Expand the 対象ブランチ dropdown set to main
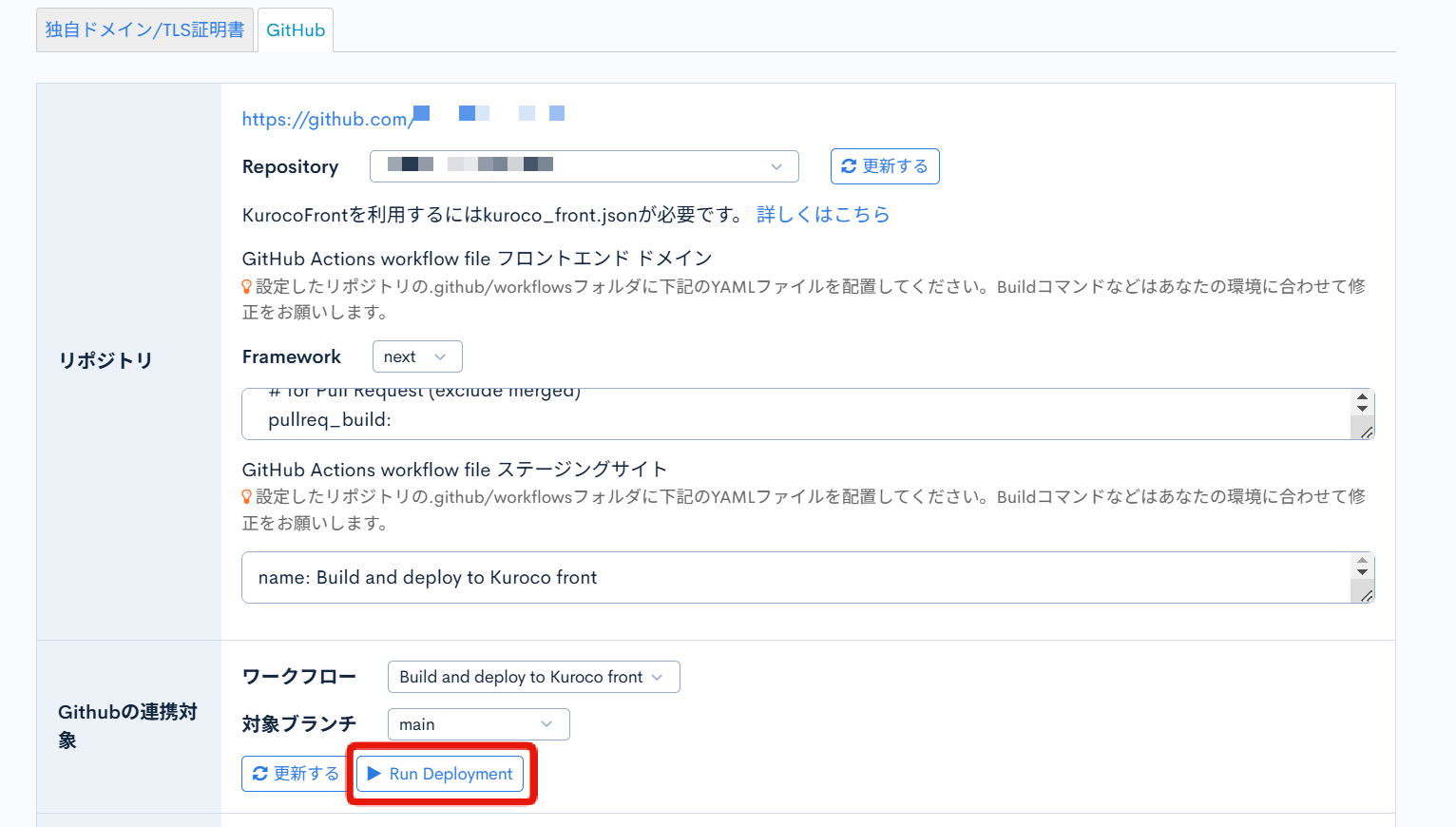Image resolution: width=1456 pixels, height=827 pixels. click(478, 724)
